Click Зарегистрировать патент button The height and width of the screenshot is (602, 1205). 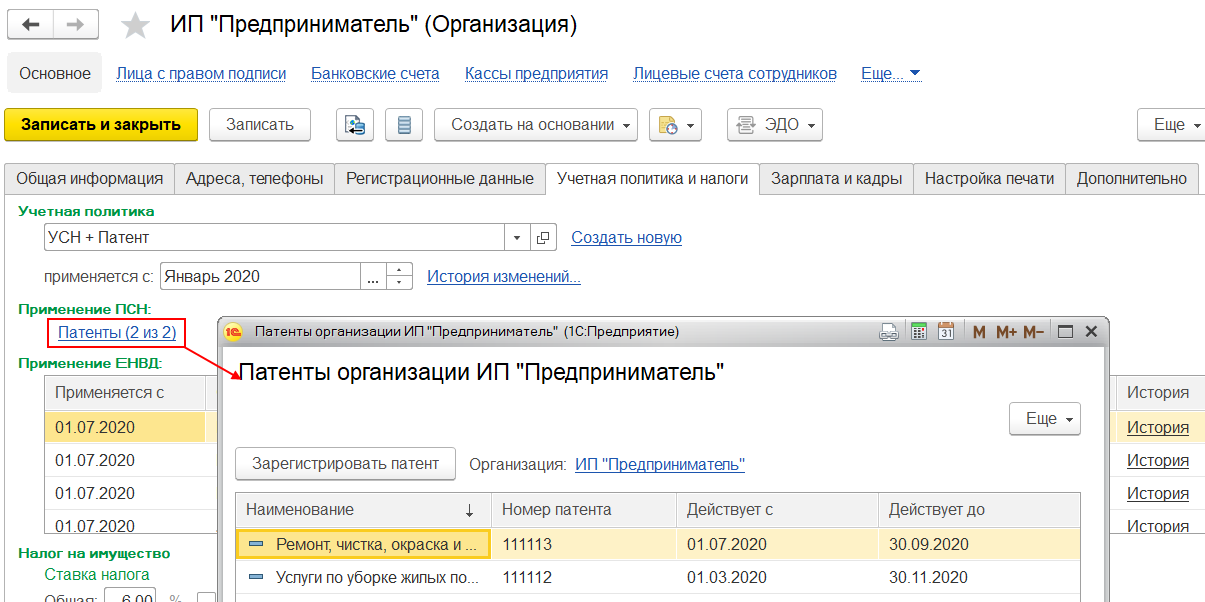[x=345, y=464]
